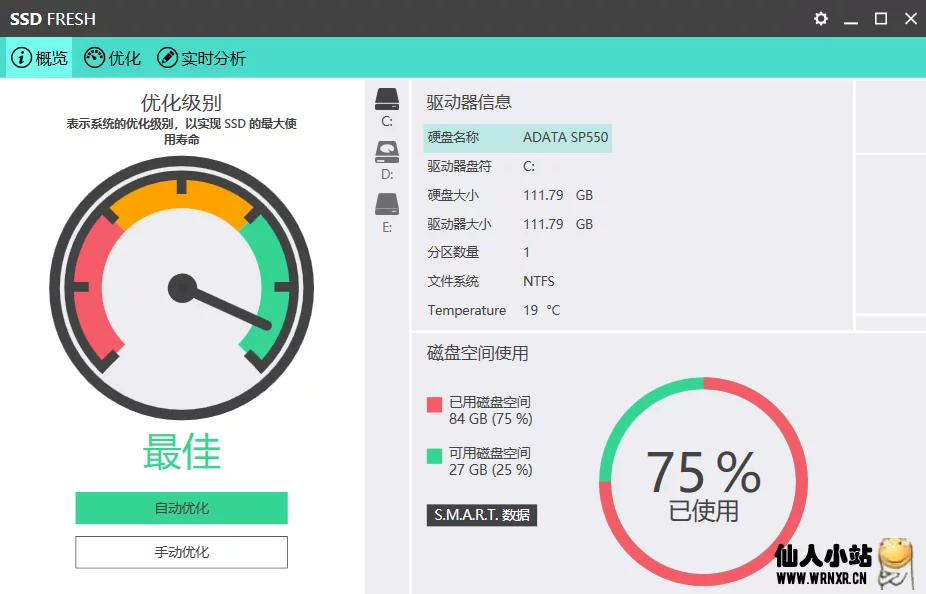Click the red 已用磁盘空间 legend swatch

pyautogui.click(x=434, y=404)
